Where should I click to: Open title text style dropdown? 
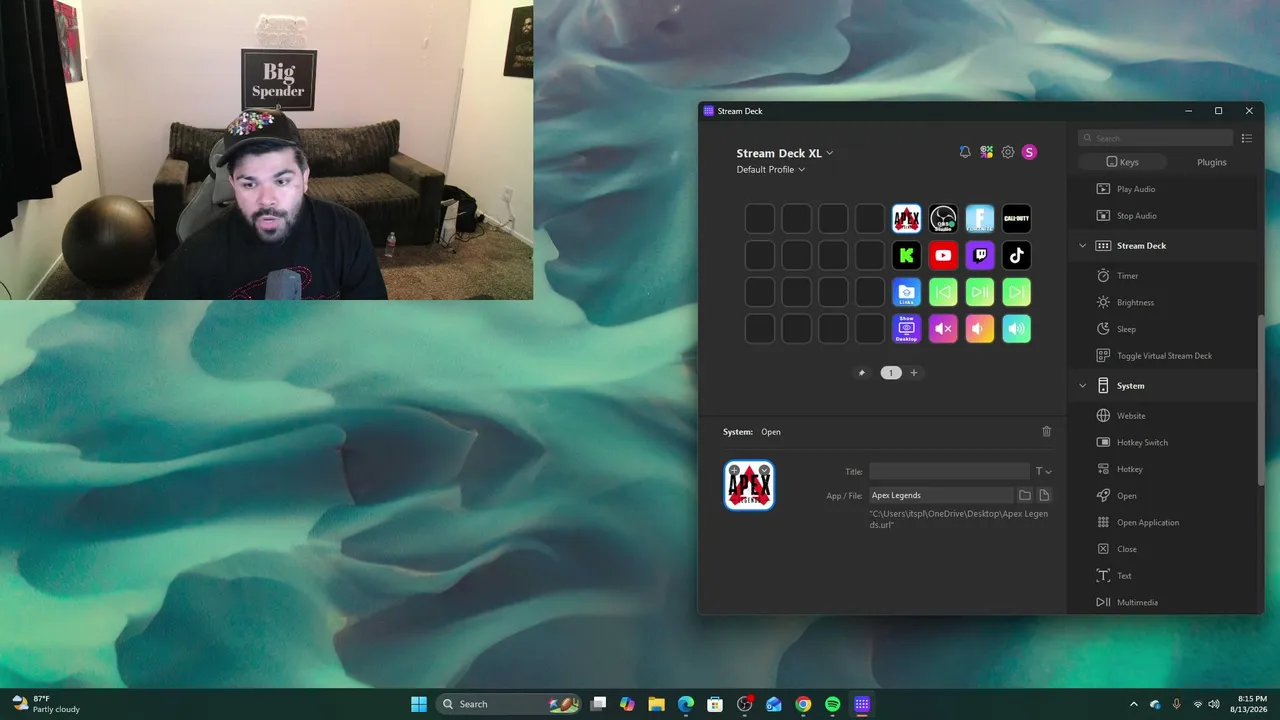1043,471
